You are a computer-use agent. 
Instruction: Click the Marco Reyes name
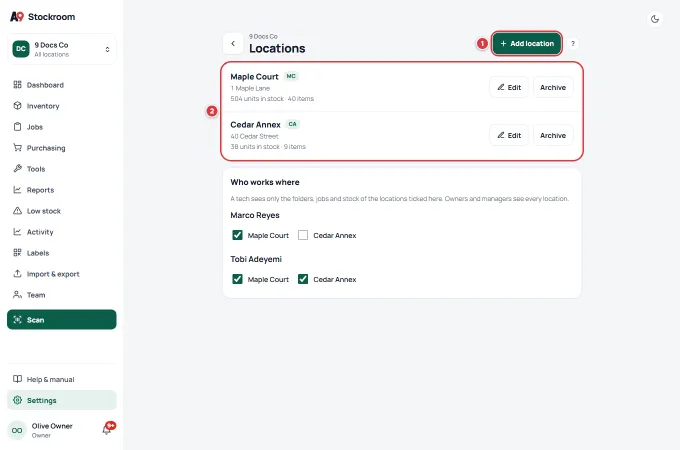click(255, 215)
